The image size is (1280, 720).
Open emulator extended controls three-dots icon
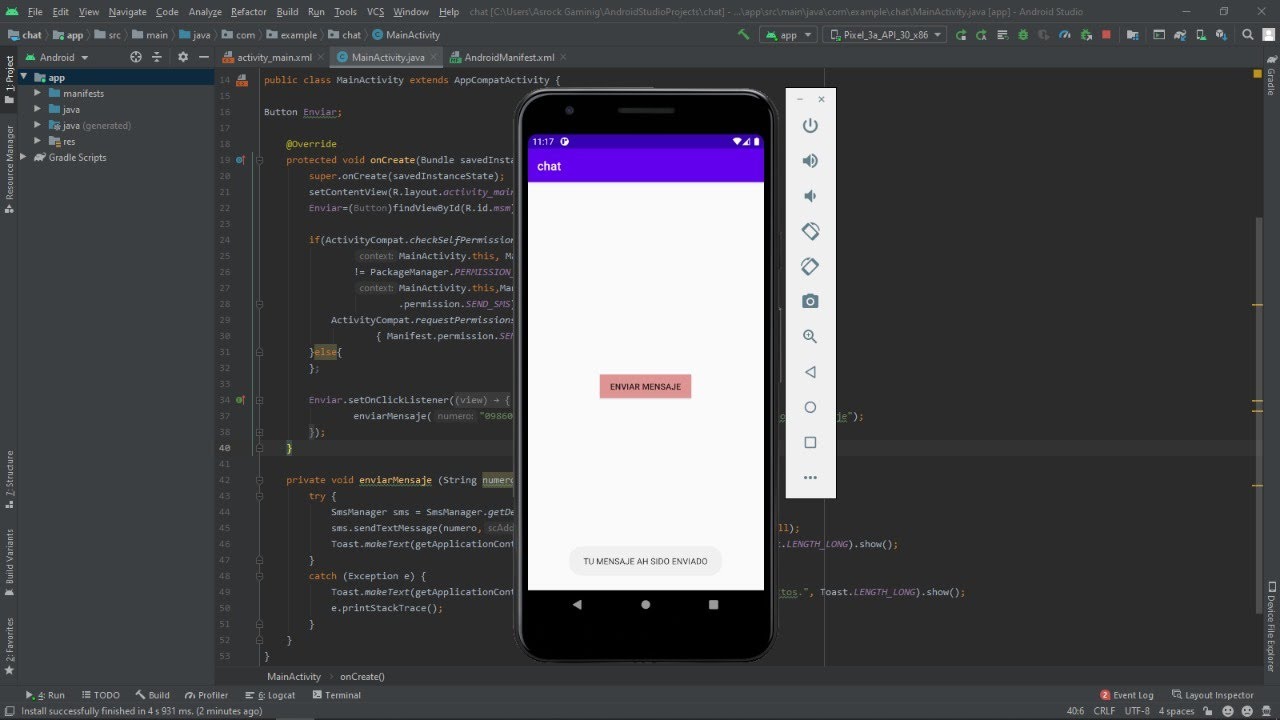(810, 477)
